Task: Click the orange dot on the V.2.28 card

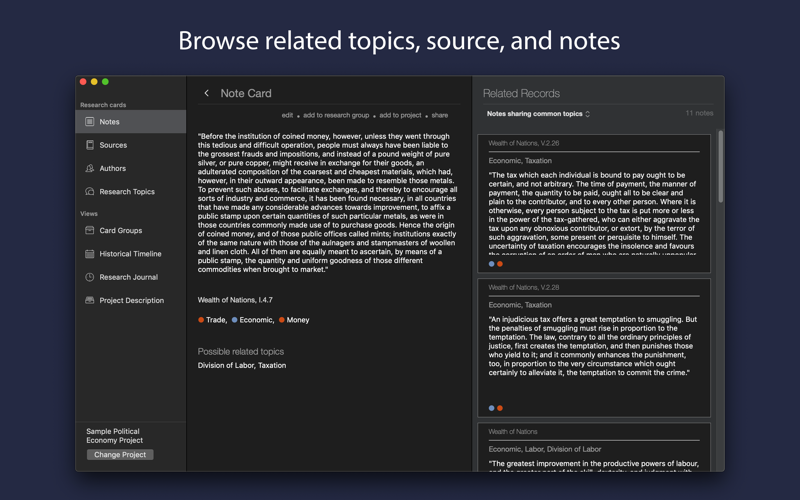Action: coord(500,408)
